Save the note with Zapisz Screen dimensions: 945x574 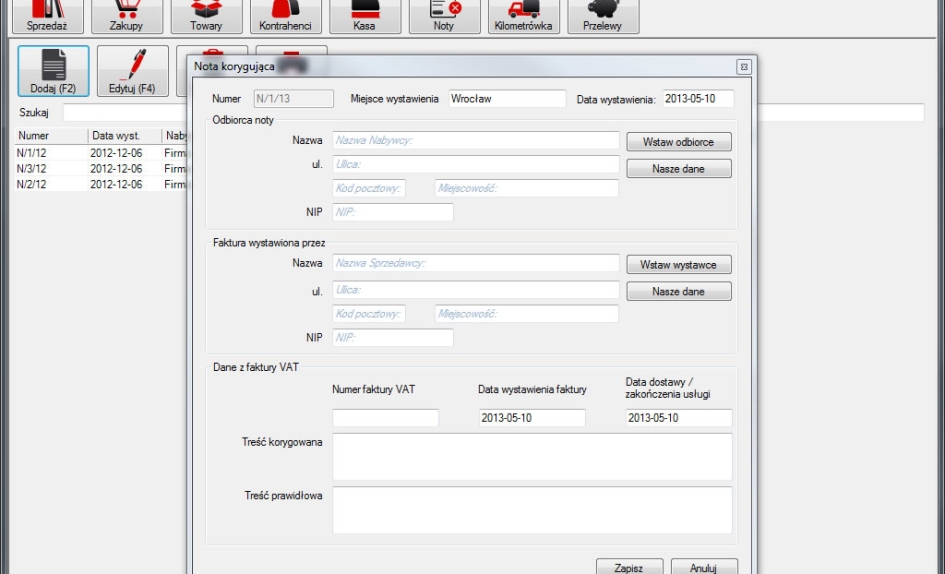click(628, 567)
